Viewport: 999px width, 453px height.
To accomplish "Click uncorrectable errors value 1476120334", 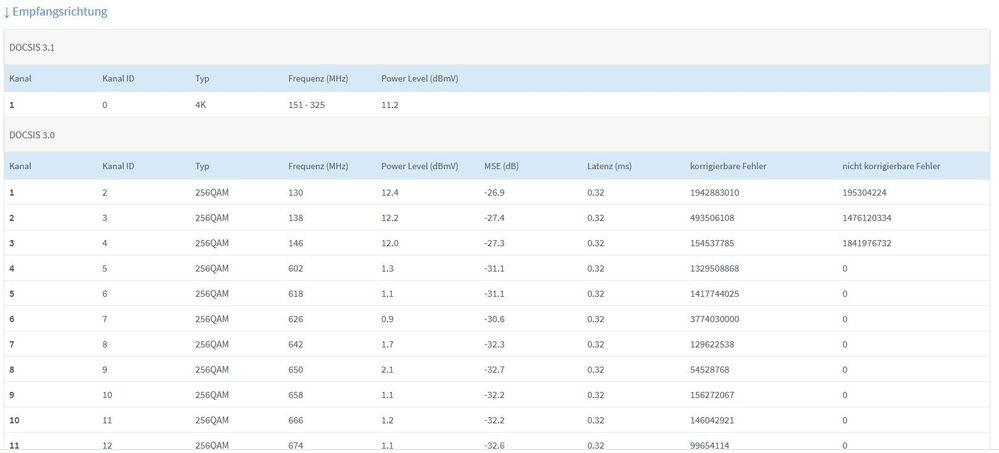I will coord(866,218).
